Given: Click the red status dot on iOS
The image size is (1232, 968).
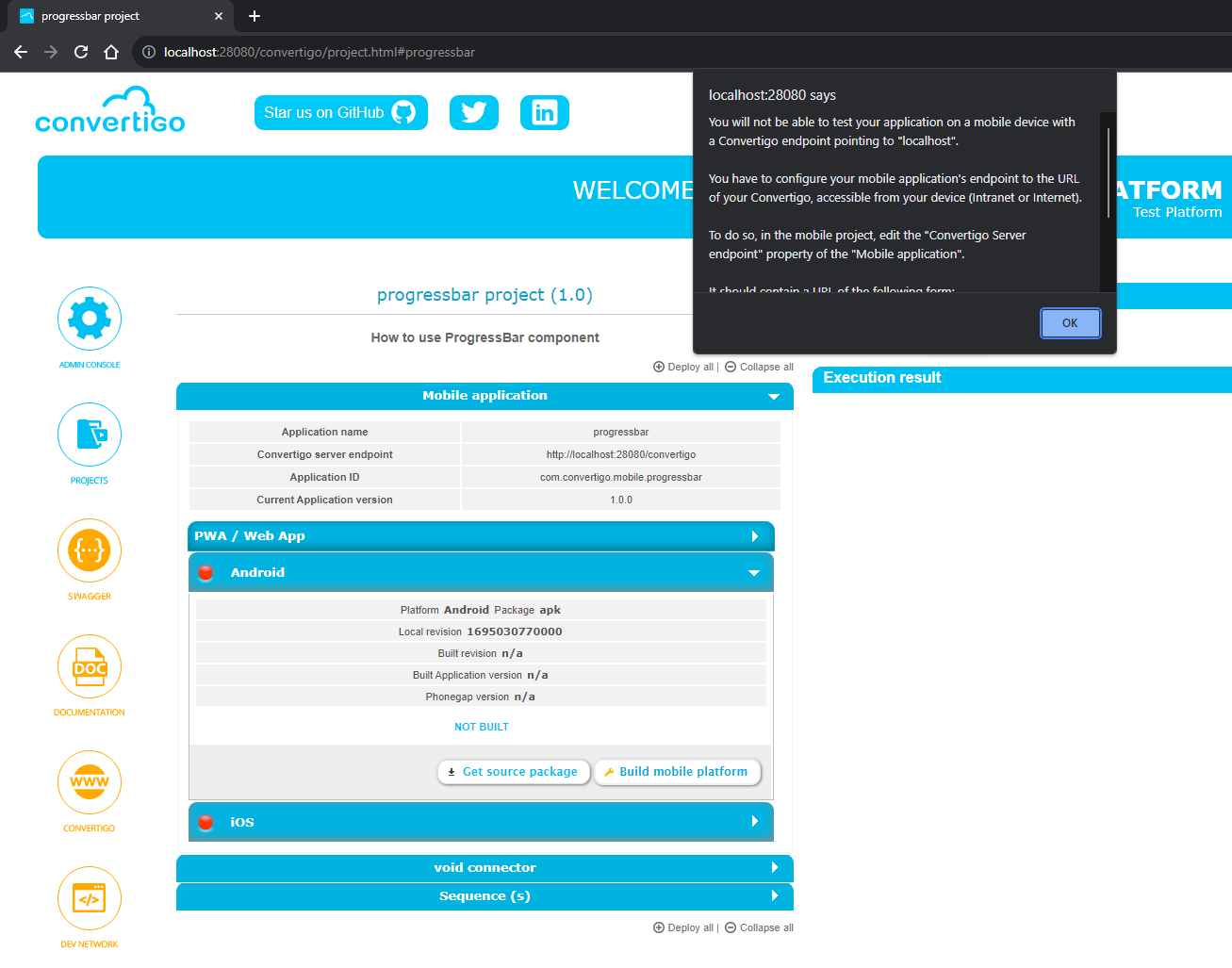Looking at the screenshot, I should 205,822.
